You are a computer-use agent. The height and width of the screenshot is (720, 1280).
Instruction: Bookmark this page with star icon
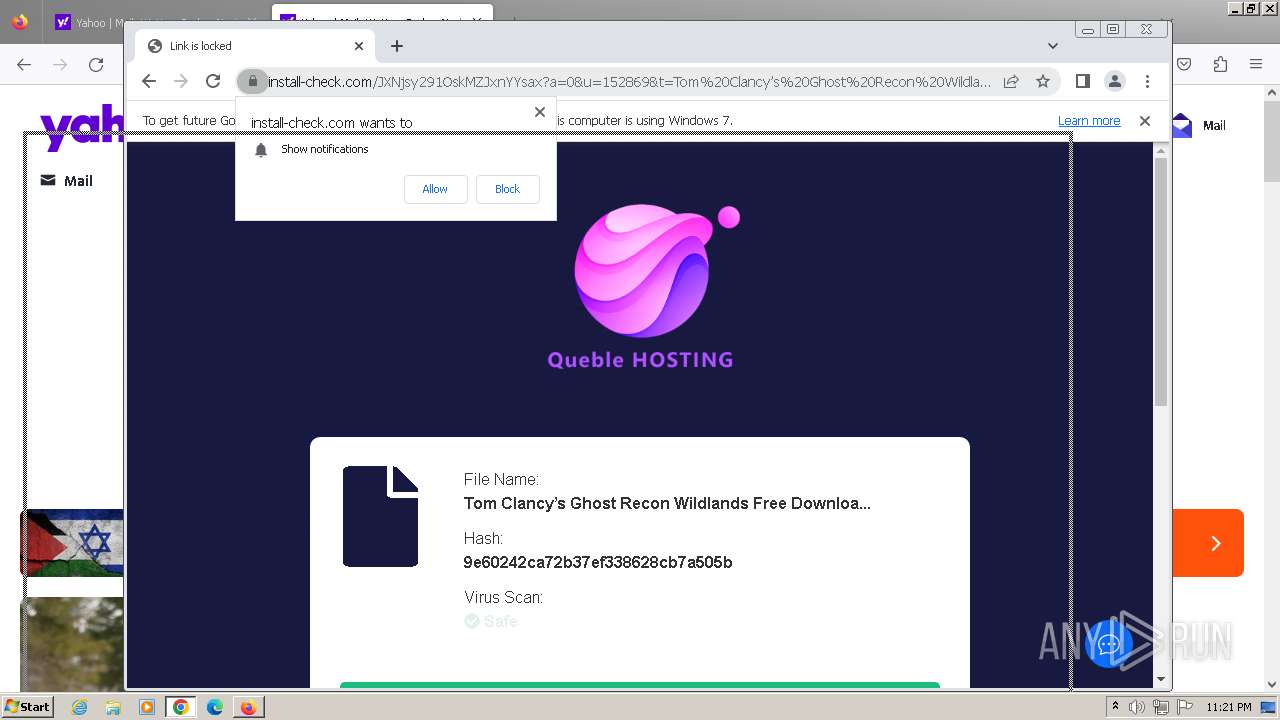[1043, 81]
